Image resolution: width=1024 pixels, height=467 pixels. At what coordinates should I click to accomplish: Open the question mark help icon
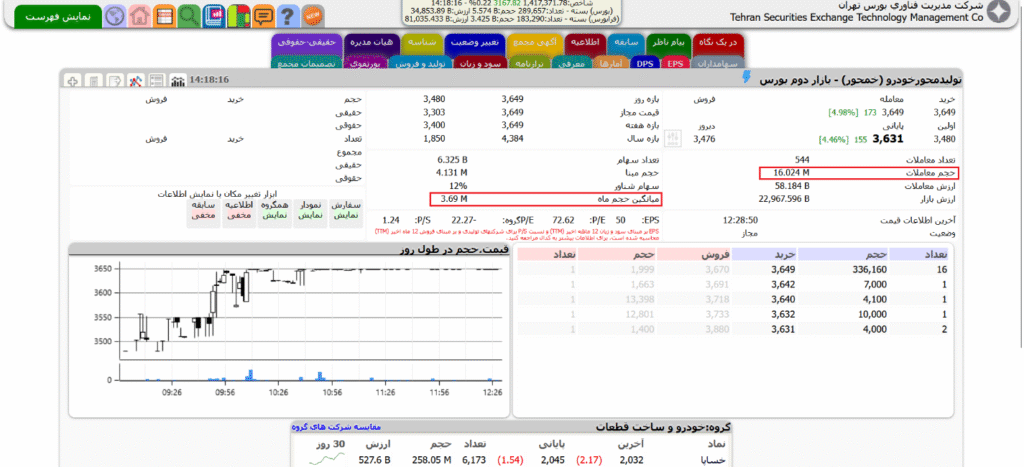click(x=288, y=16)
